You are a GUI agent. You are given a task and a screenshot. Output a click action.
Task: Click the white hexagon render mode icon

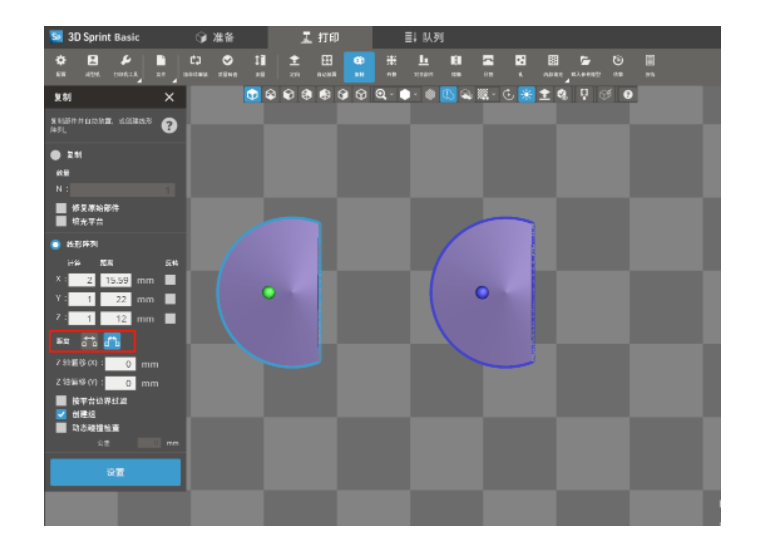[x=404, y=94]
